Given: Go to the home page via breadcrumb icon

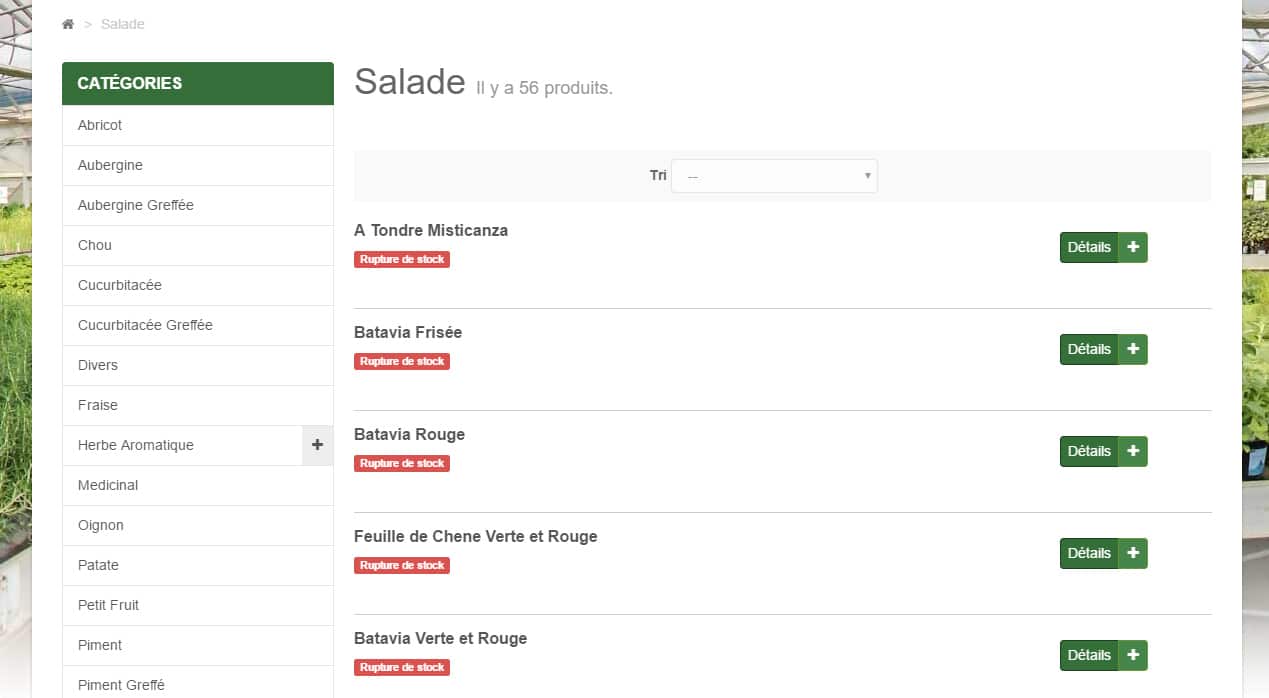Looking at the screenshot, I should click(68, 24).
